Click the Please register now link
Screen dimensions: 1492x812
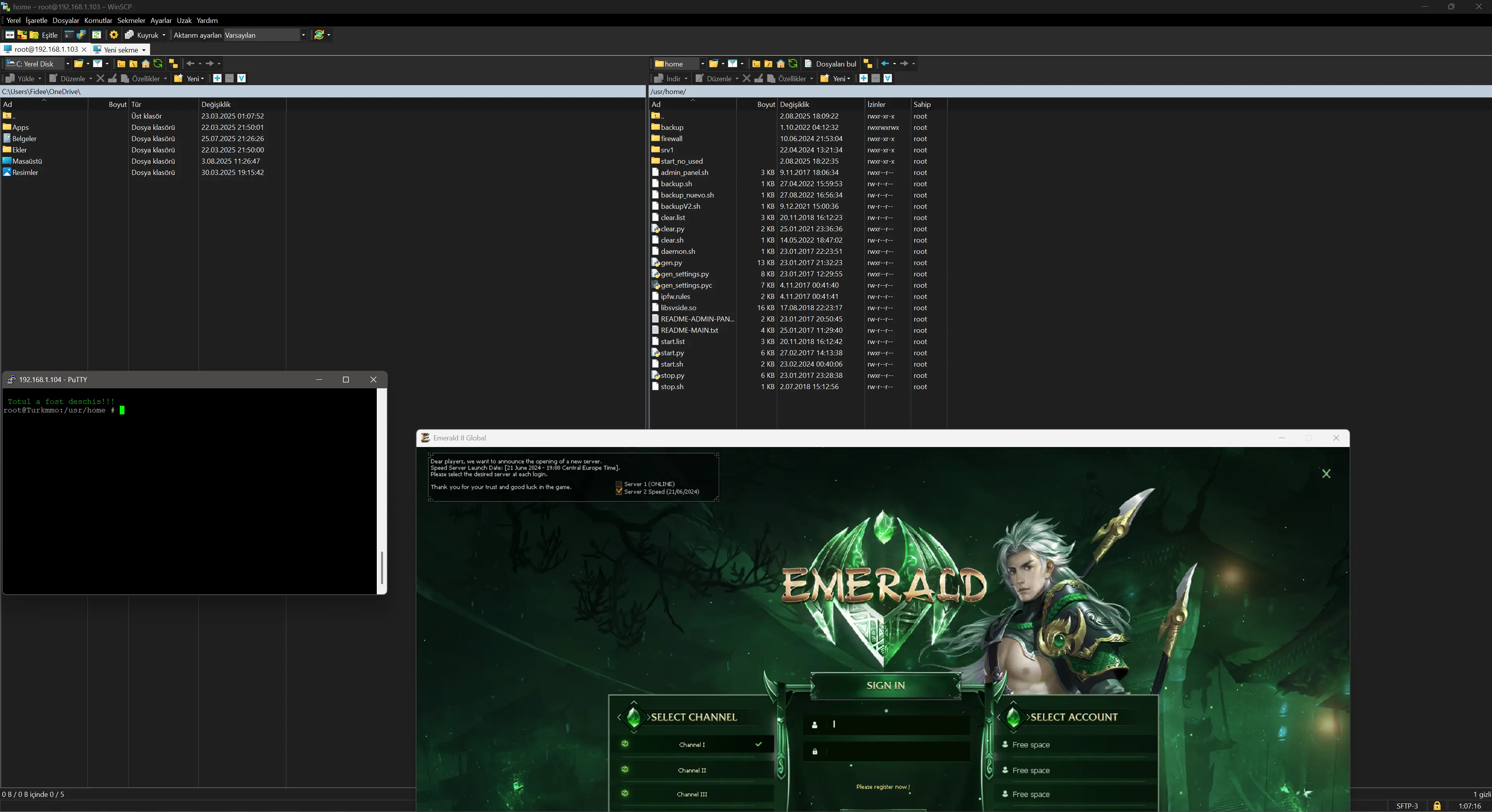883,786
